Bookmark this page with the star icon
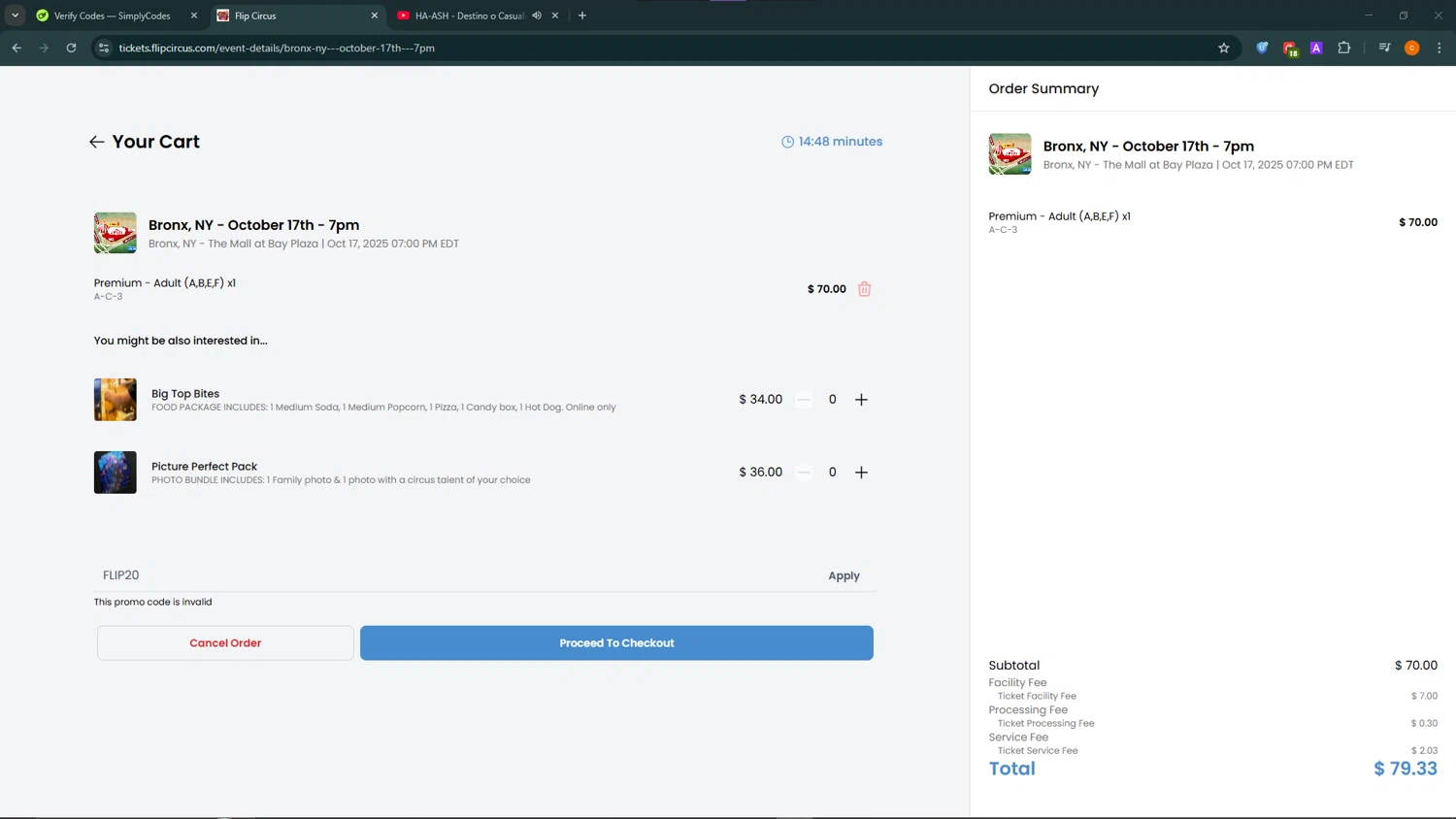This screenshot has width=1456, height=819. point(1224,48)
